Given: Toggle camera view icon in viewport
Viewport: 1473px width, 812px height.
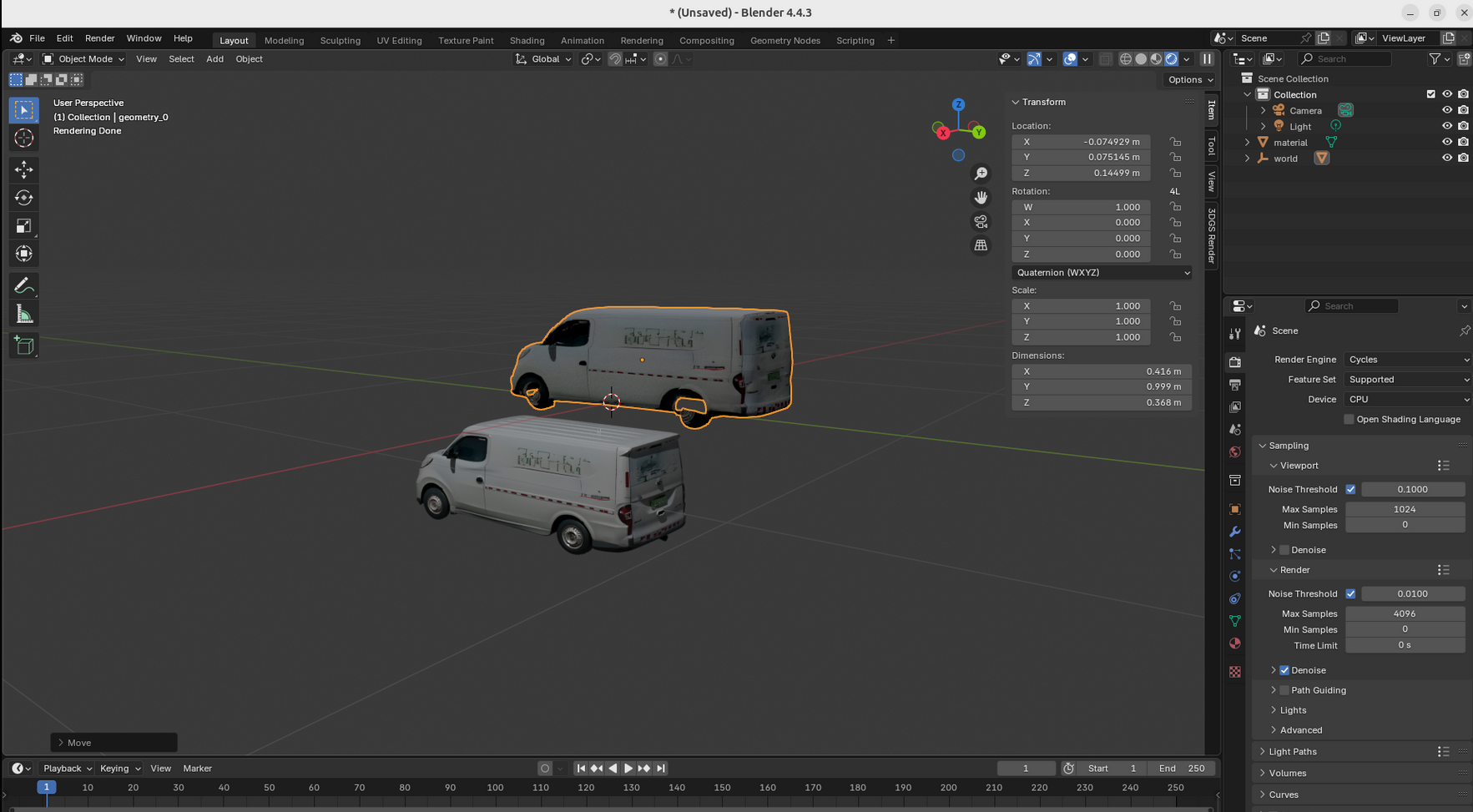Looking at the screenshot, I should coord(981,222).
